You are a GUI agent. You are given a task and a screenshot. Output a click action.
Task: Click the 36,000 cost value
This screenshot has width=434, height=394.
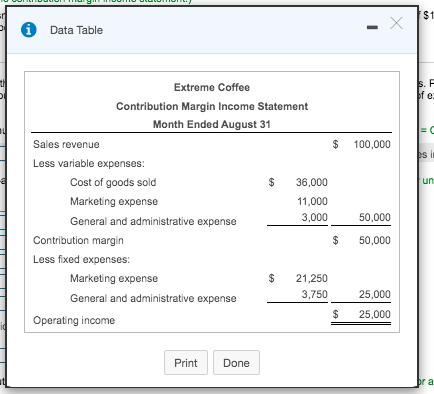[312, 182]
